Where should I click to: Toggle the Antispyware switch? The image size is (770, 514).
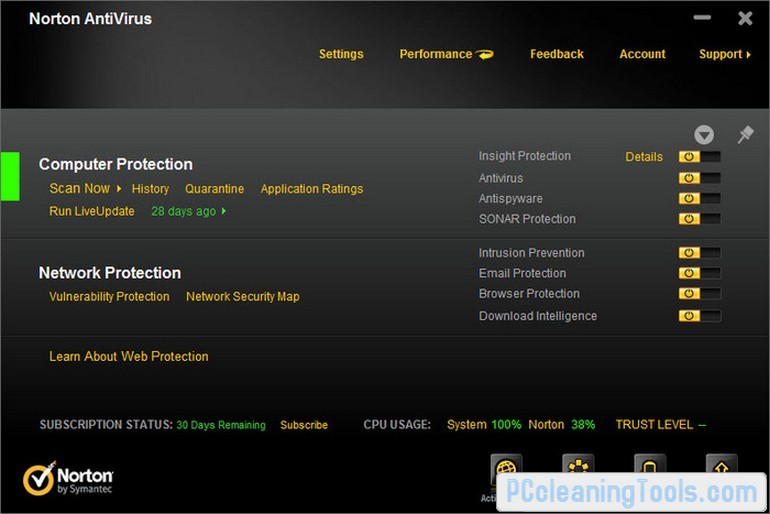click(700, 198)
